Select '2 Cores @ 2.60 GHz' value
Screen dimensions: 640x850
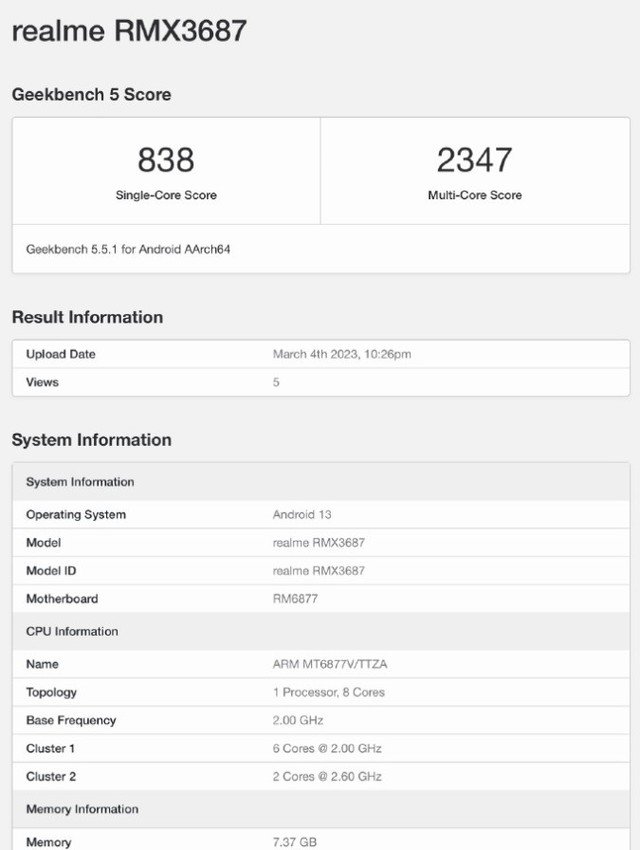327,777
